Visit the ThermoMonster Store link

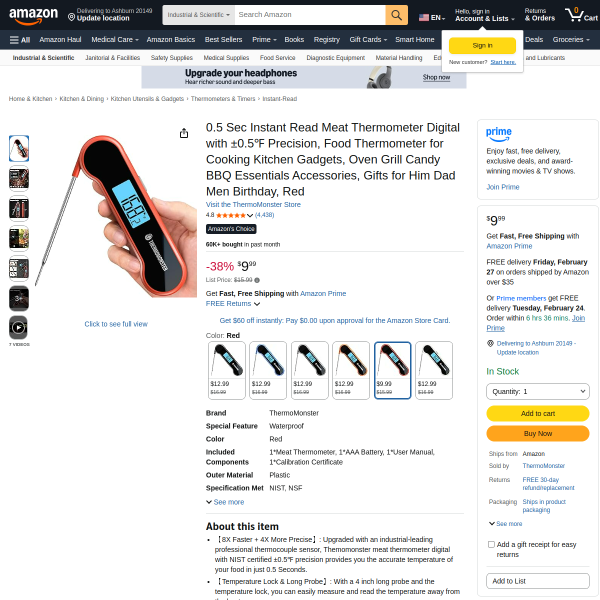253,205
